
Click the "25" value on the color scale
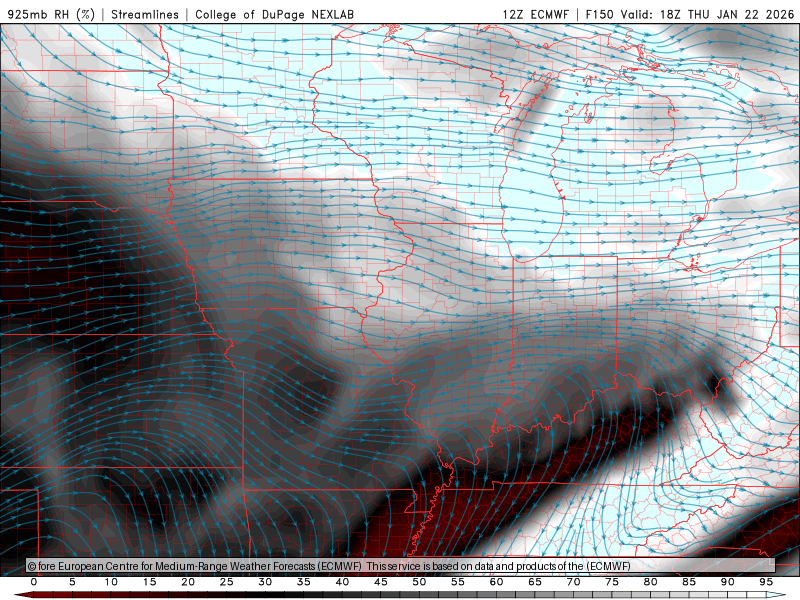(227, 582)
